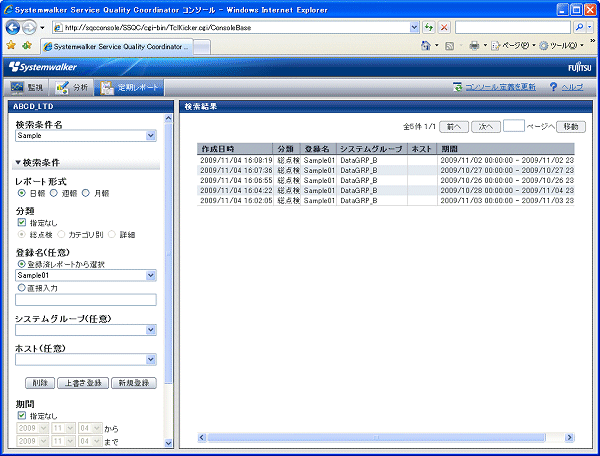The height and width of the screenshot is (456, 600).
Task: Switch to the 分析 tab
Action: [72, 88]
